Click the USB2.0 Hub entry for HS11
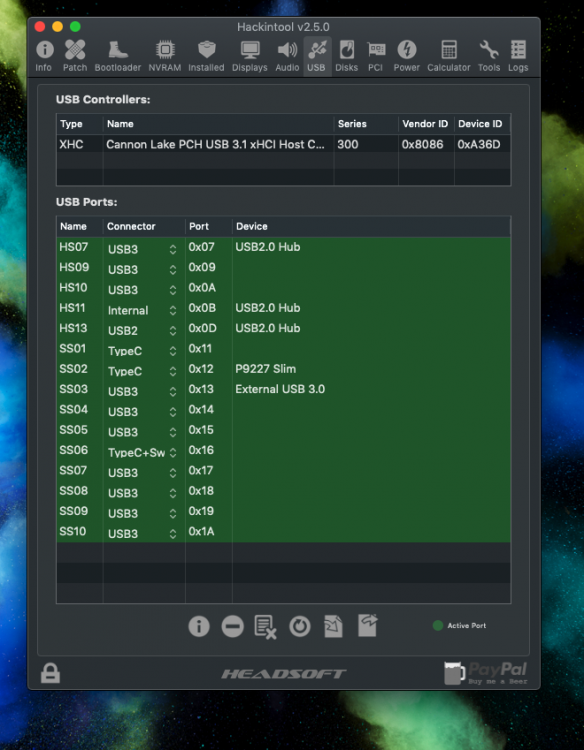 (268, 308)
